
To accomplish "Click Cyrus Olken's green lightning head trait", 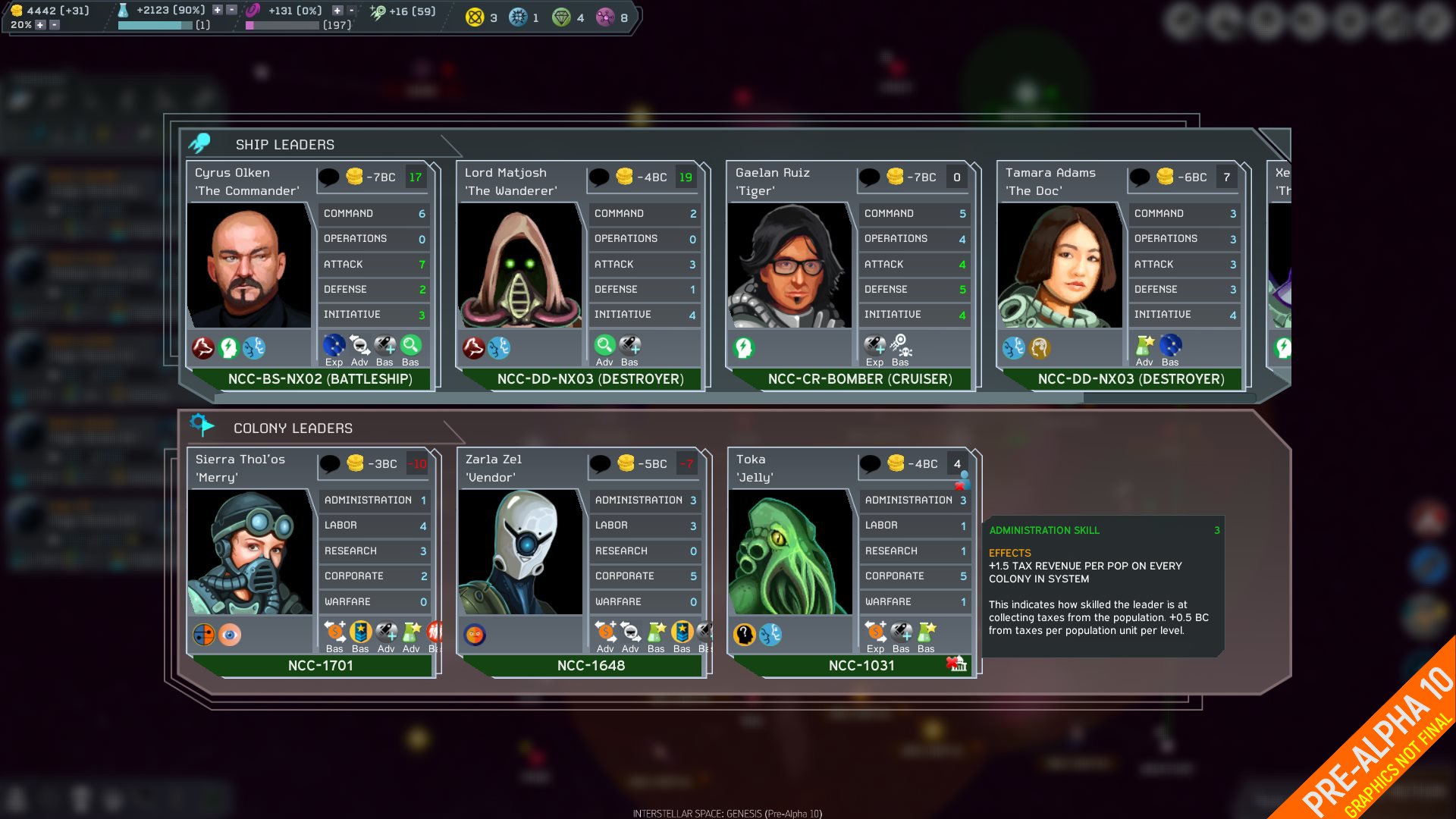I will click(x=228, y=348).
